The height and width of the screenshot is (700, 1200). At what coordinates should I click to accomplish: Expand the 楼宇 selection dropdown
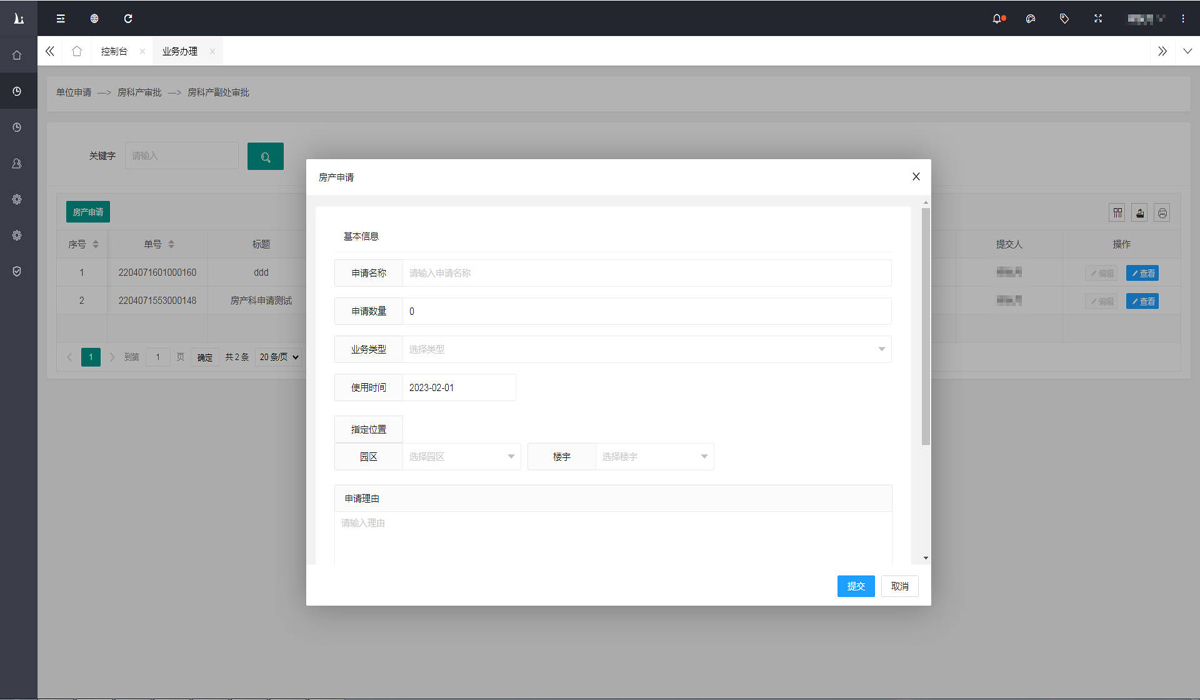pyautogui.click(x=654, y=456)
